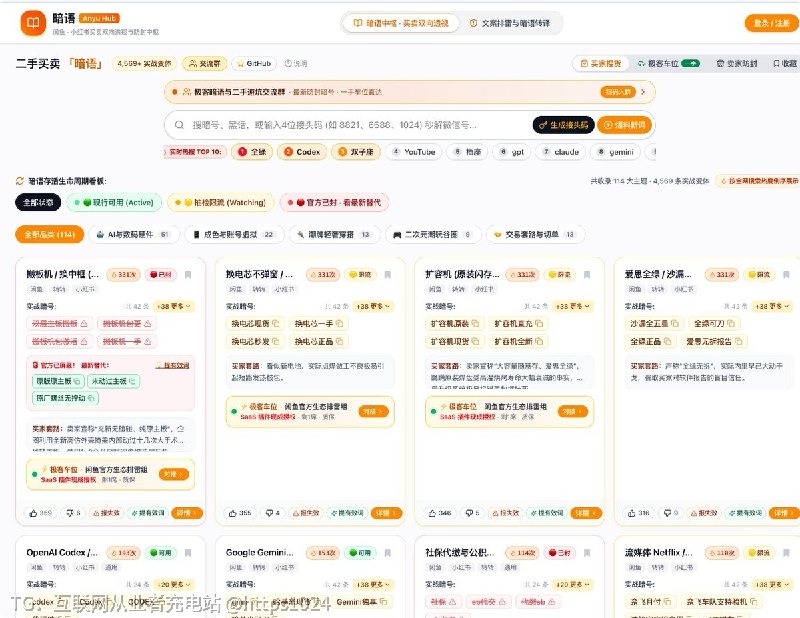Screen dimensions: 800x618
Task: Click the orange book logo icon
Action: point(33,23)
